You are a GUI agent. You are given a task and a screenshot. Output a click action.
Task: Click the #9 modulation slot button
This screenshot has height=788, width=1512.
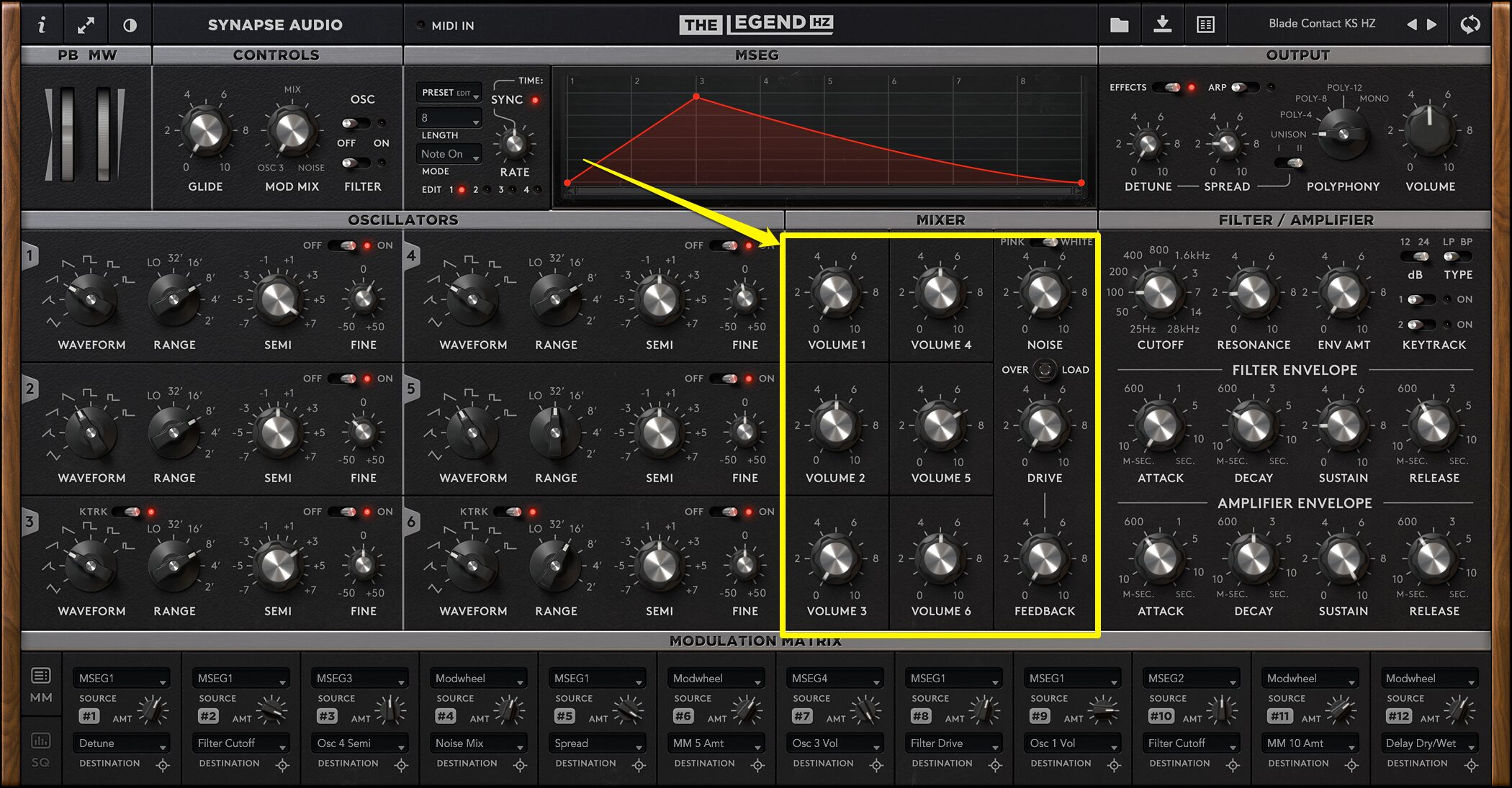point(1040,716)
